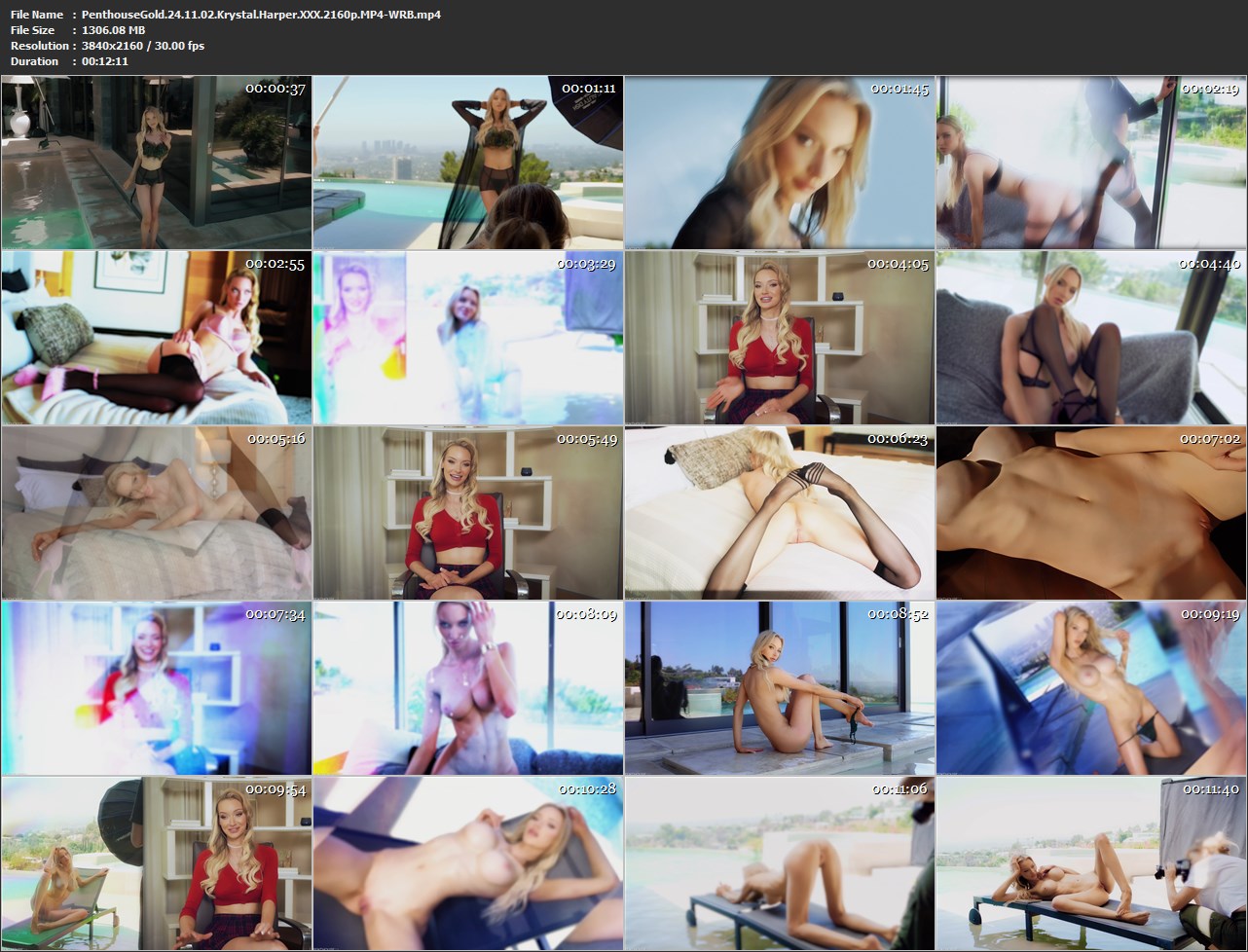Open the thumbnail stamped 00:00:37
Viewport: 1248px width, 952px height.
click(x=157, y=163)
